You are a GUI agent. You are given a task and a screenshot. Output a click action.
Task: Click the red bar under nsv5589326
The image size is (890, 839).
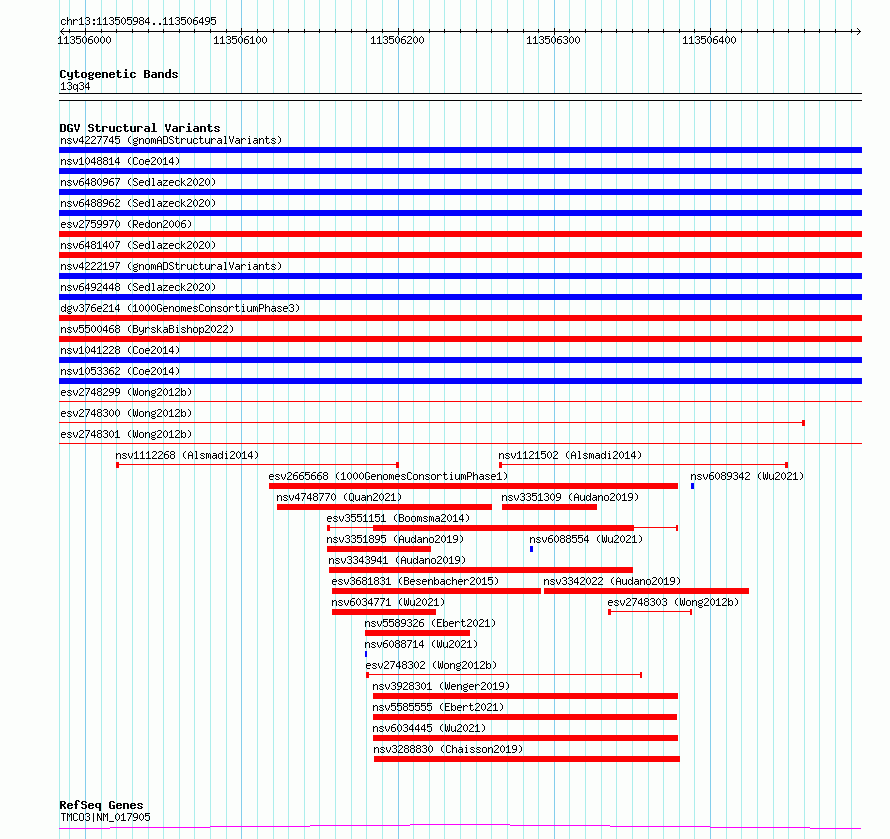point(417,633)
